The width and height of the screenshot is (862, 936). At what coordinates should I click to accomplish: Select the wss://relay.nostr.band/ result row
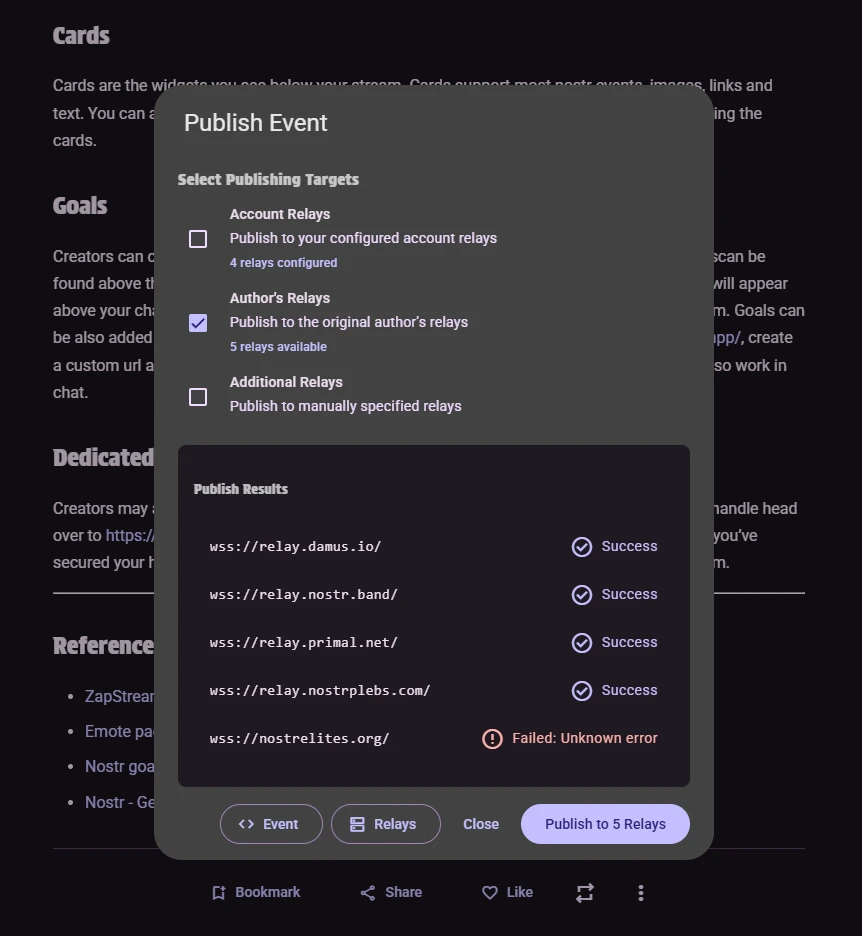(x=304, y=594)
